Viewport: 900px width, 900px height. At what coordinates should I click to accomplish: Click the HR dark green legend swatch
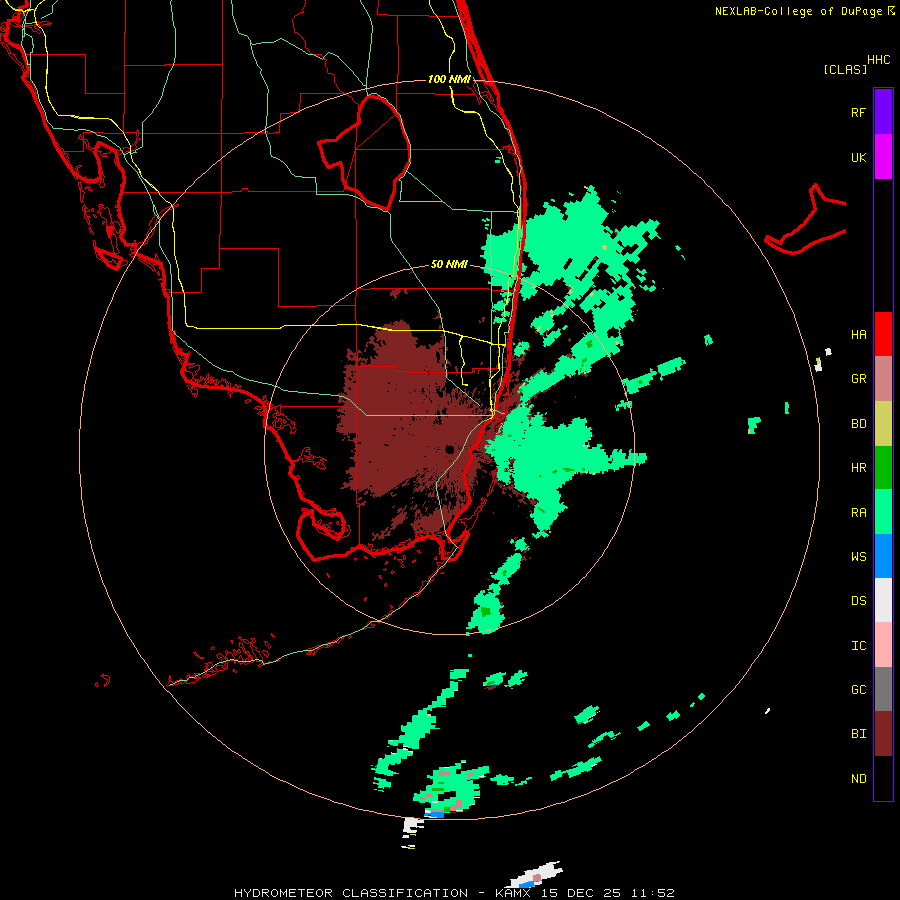[x=883, y=468]
